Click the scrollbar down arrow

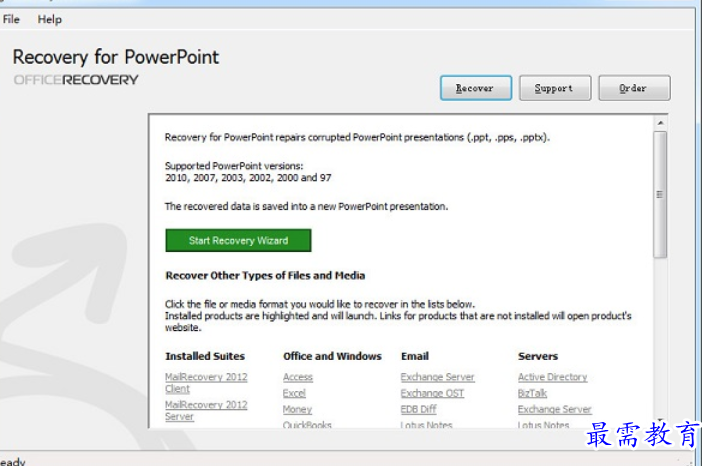pyautogui.click(x=660, y=422)
